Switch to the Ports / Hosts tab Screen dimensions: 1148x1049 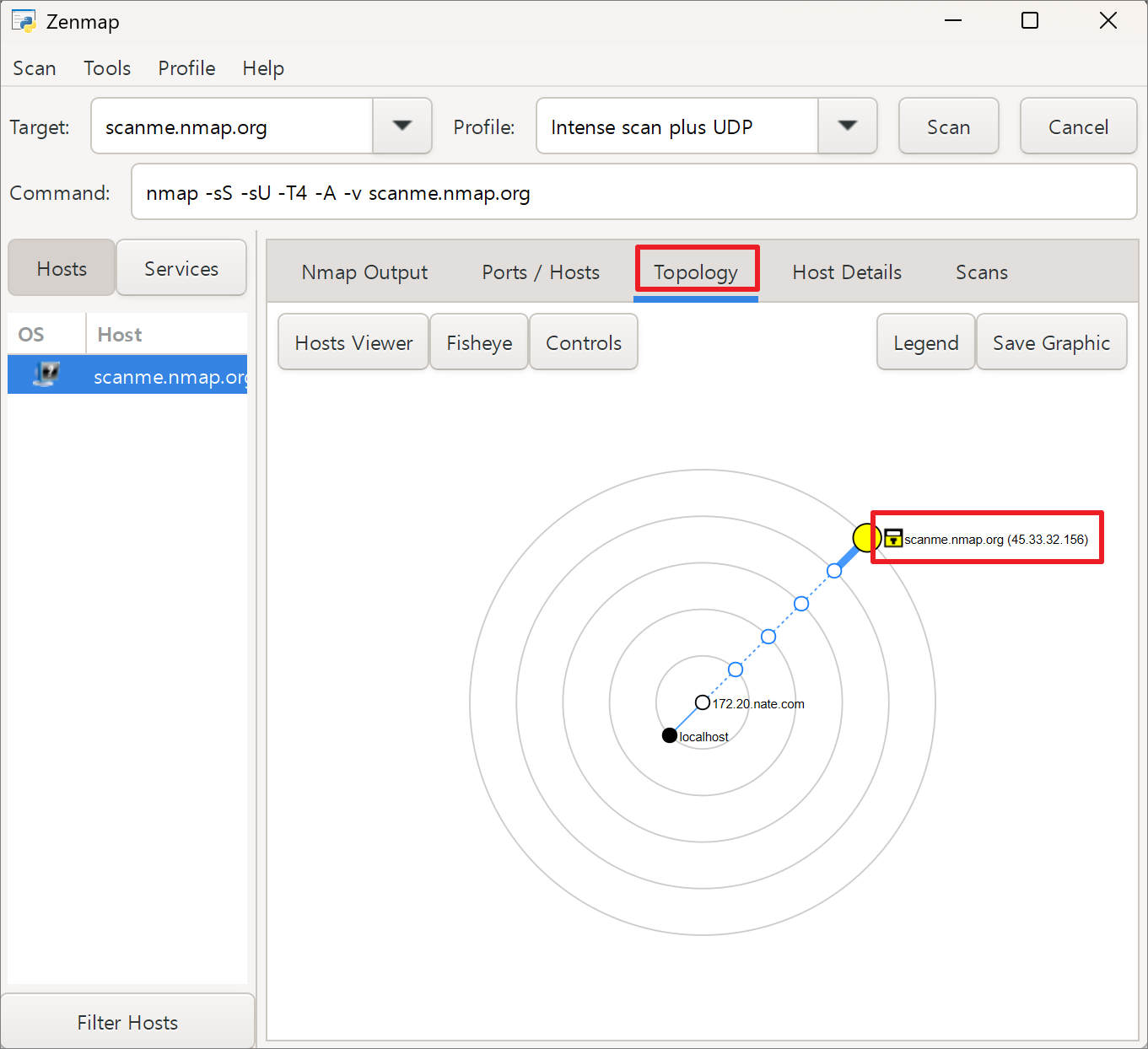tap(541, 272)
